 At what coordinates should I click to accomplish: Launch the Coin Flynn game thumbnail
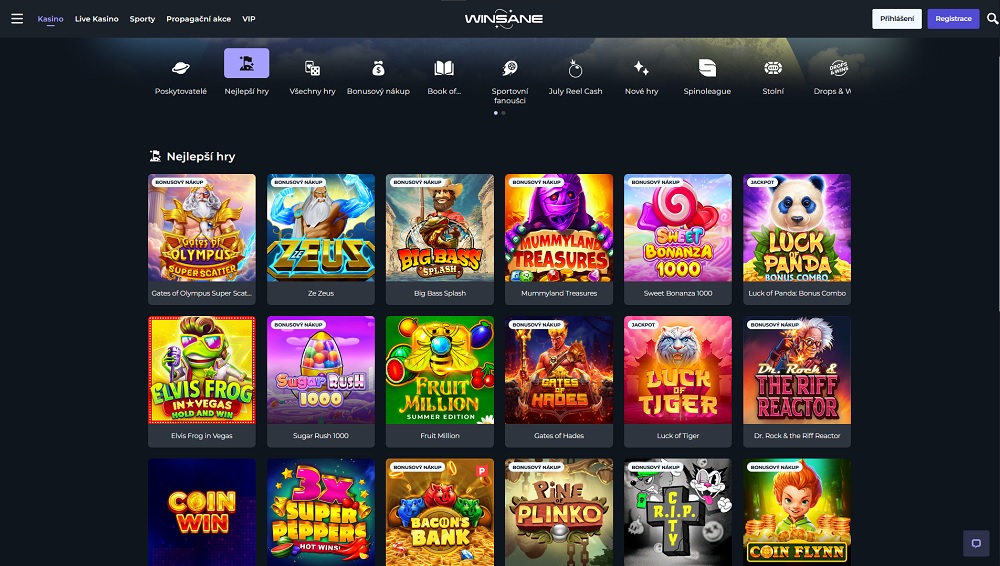[x=797, y=512]
